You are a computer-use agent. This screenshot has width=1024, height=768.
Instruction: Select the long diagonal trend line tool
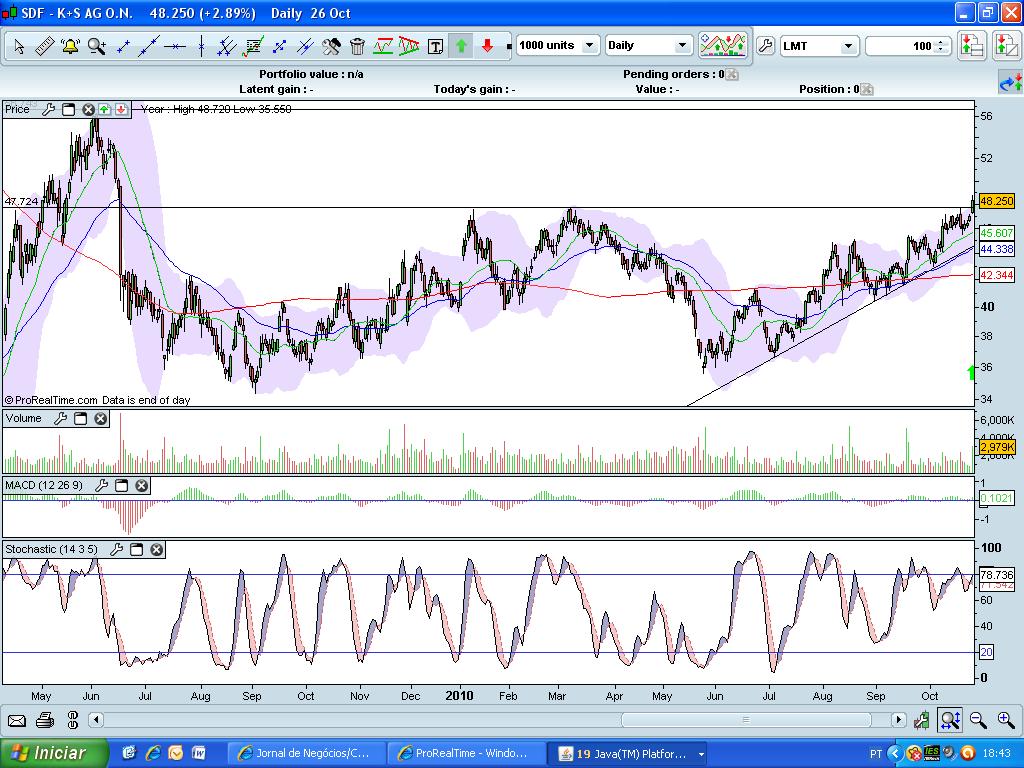coord(149,46)
